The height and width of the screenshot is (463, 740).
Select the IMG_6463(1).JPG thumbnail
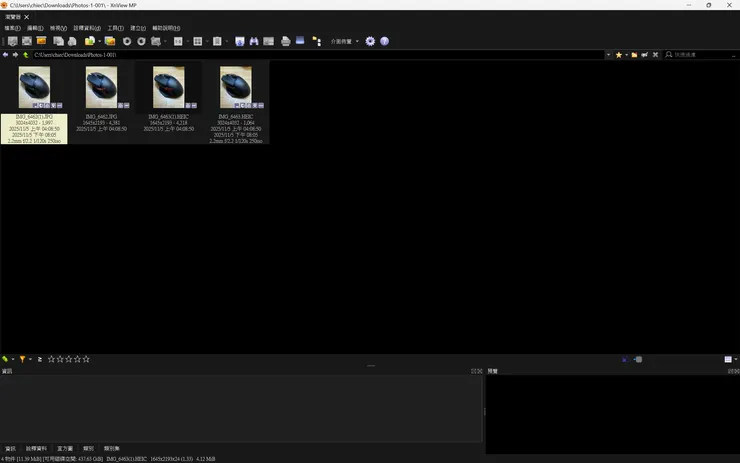pyautogui.click(x=34, y=87)
